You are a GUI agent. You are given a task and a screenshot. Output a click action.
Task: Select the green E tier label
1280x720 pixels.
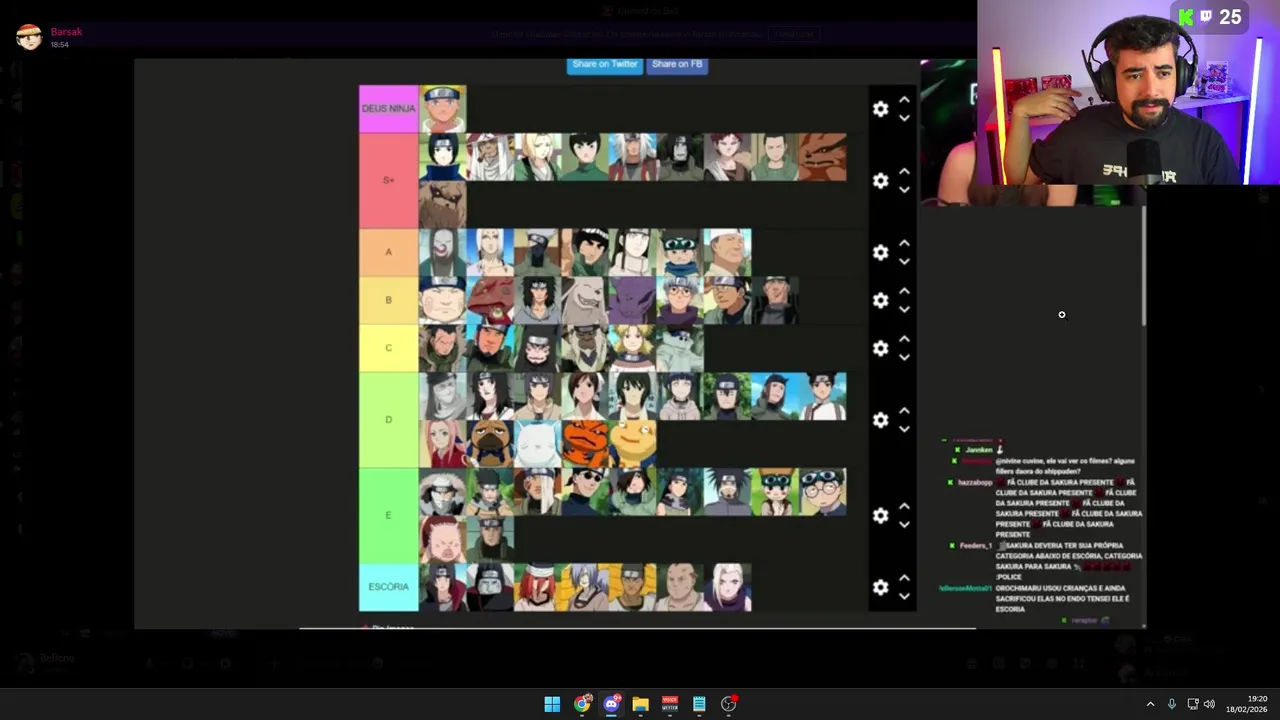389,516
